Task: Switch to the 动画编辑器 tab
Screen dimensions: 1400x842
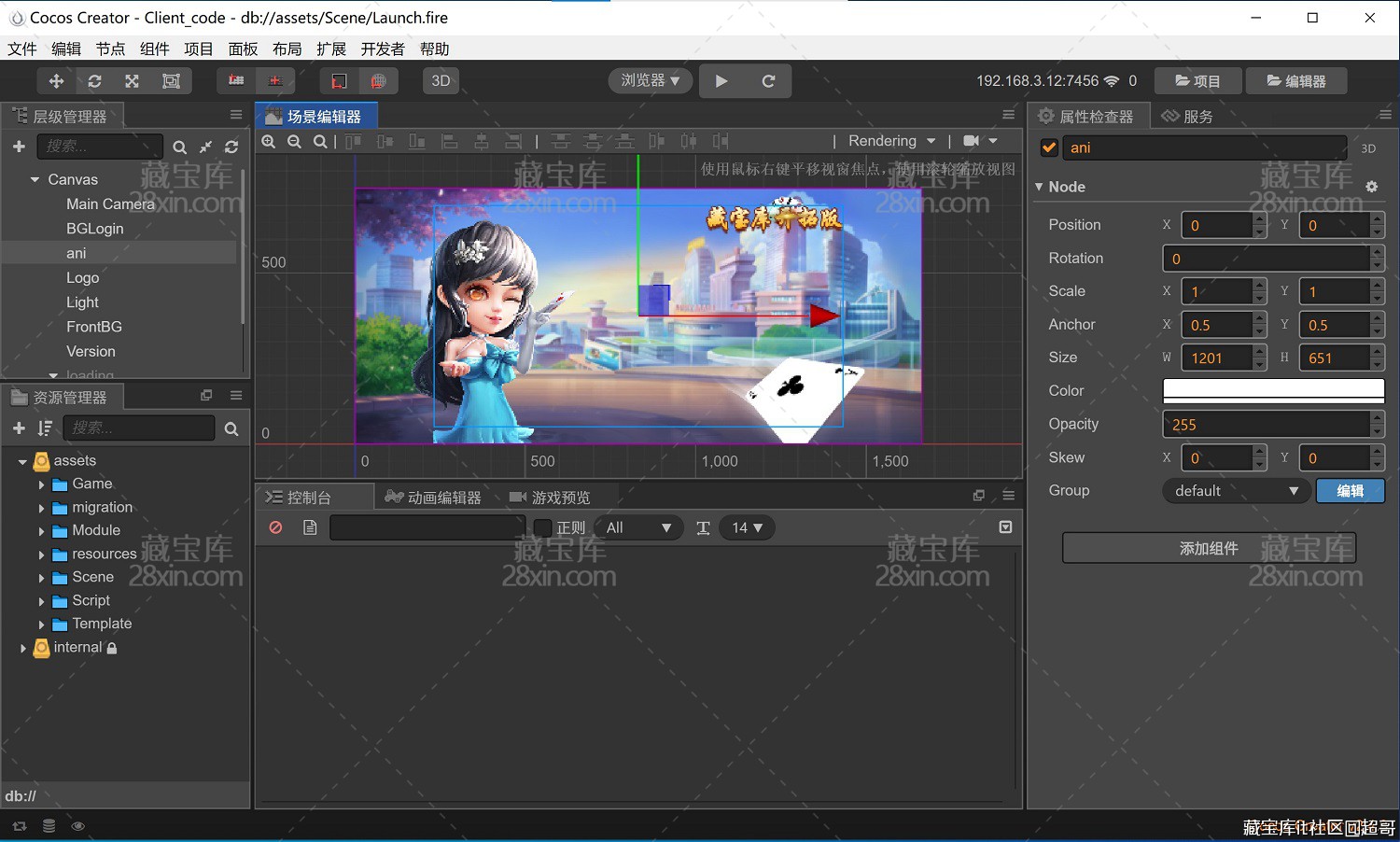Action: (433, 498)
